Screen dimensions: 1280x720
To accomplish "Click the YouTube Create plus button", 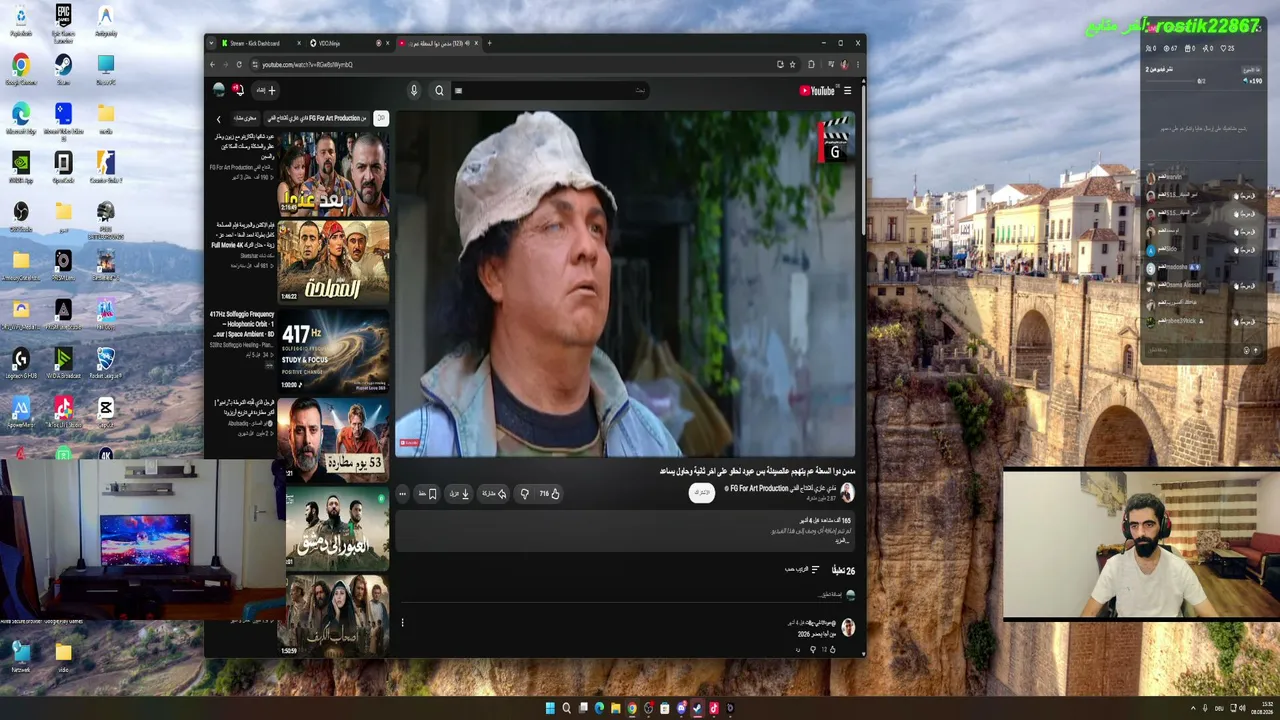I will [x=265, y=90].
